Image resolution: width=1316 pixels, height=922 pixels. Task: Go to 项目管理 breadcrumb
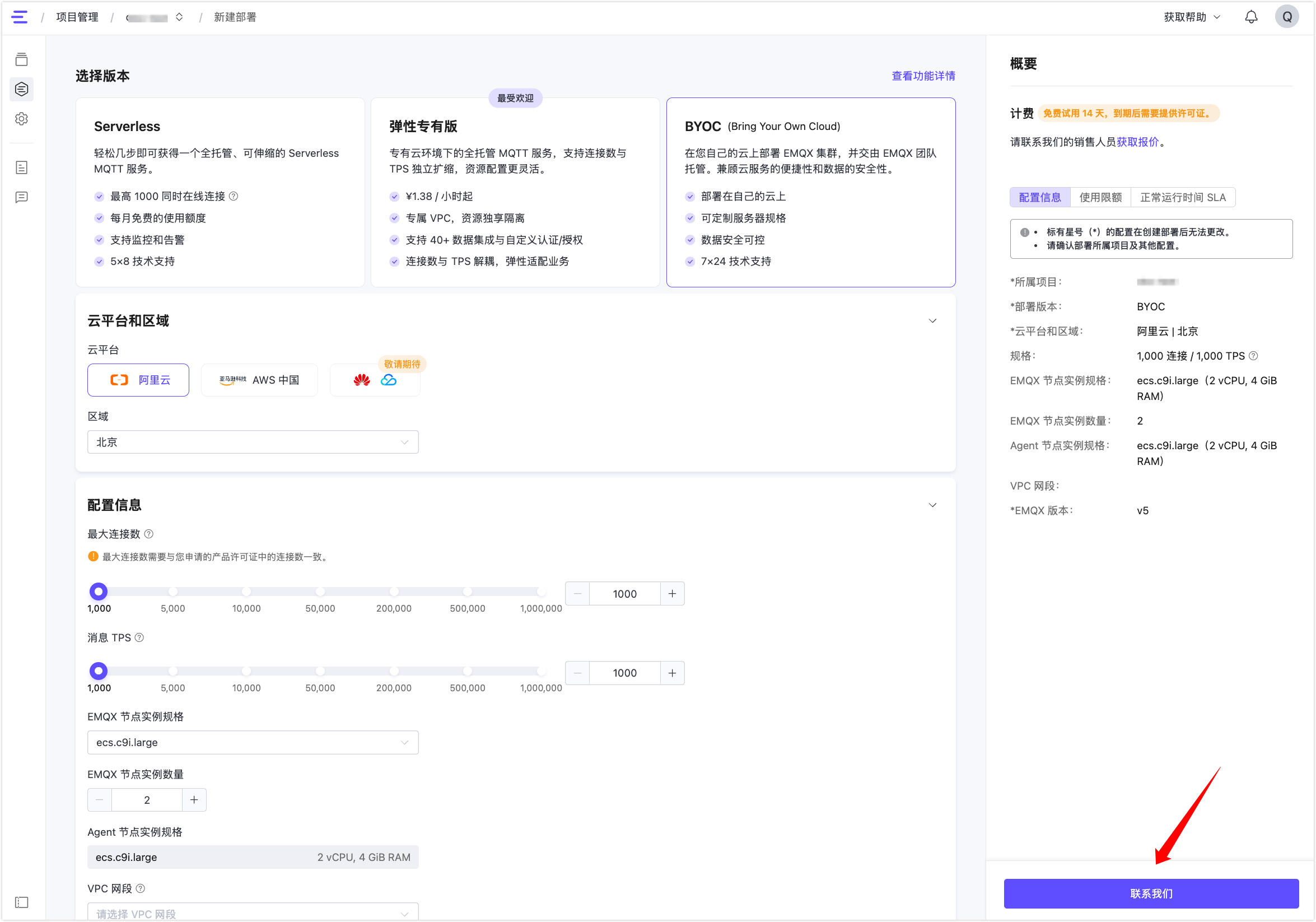[x=77, y=17]
